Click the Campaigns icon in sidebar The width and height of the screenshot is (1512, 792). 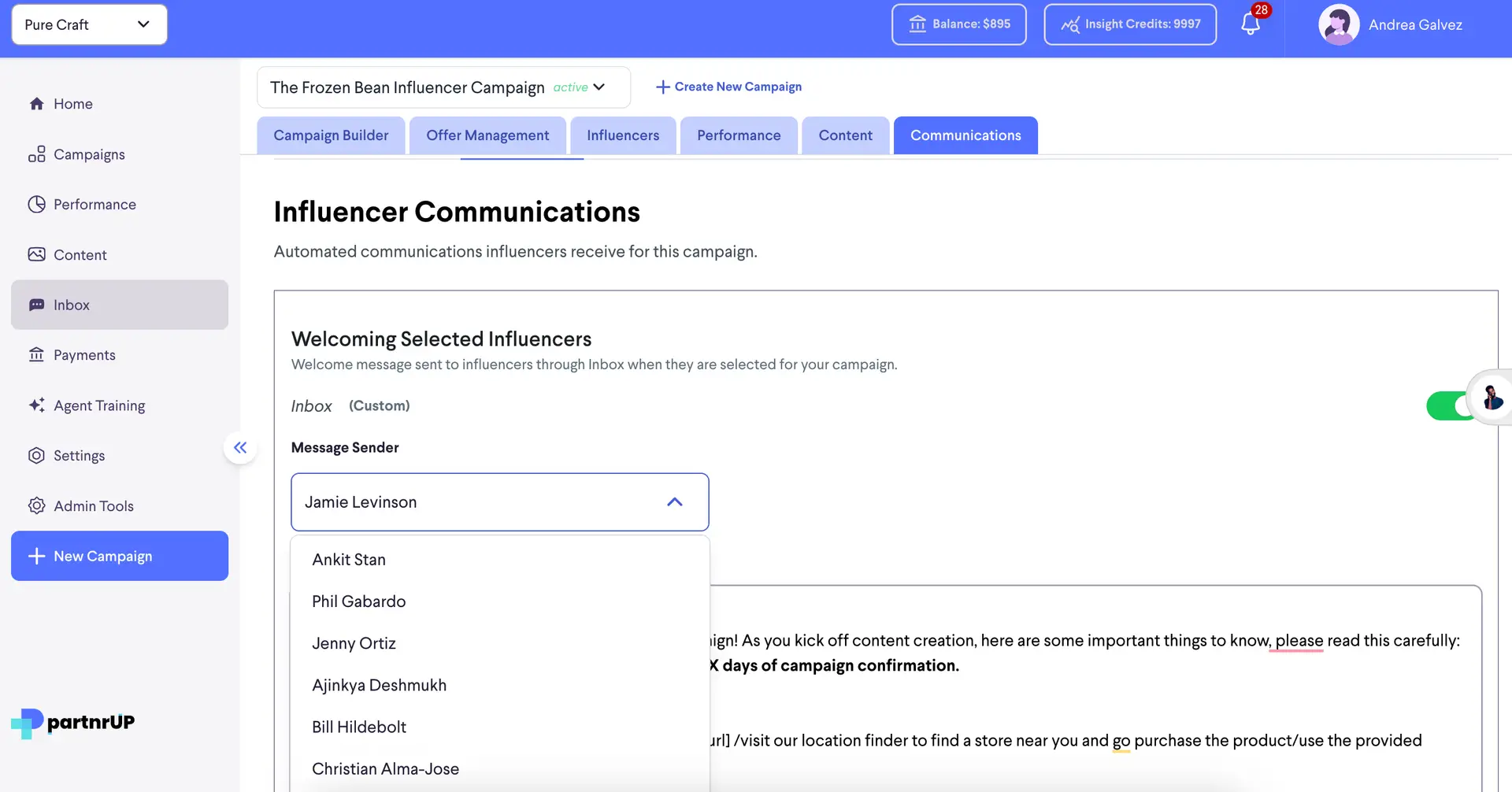36,154
